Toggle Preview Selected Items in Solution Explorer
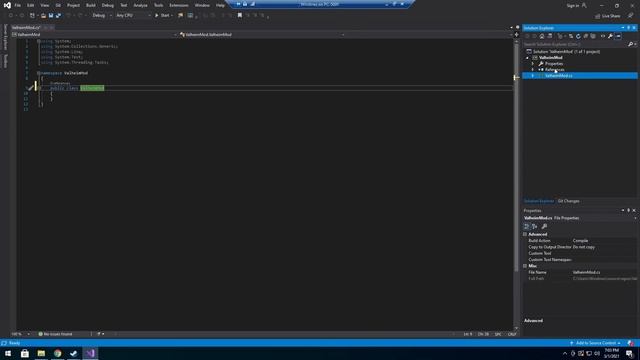 618,36
